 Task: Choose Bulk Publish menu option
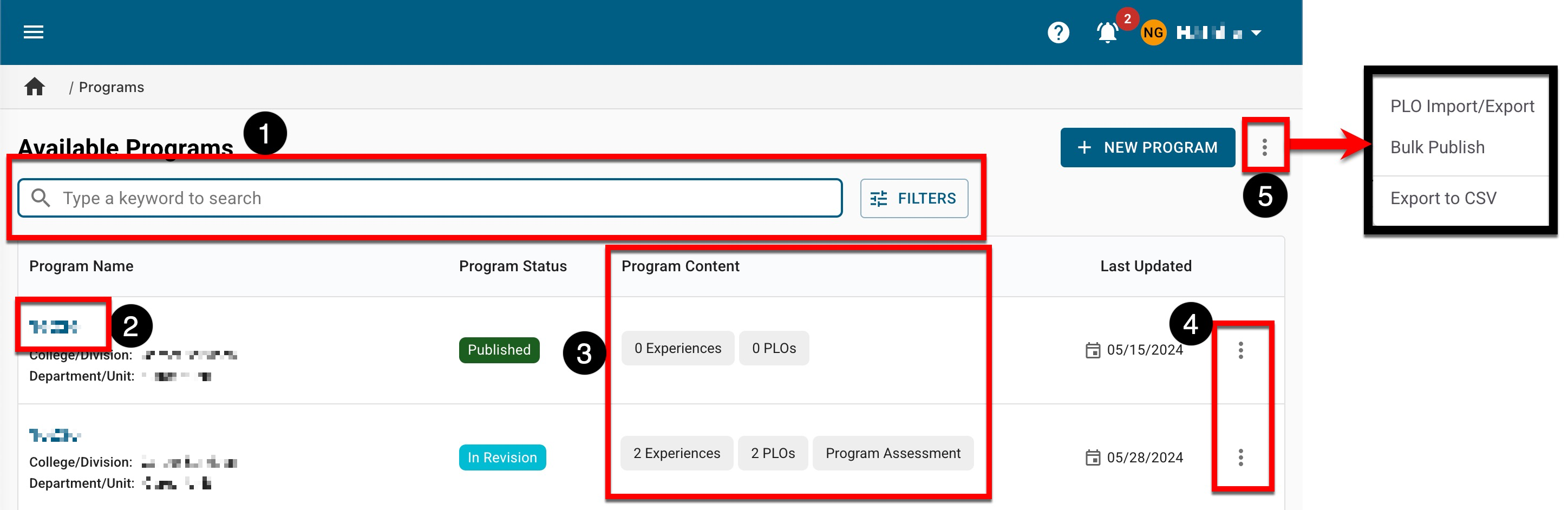1437,147
